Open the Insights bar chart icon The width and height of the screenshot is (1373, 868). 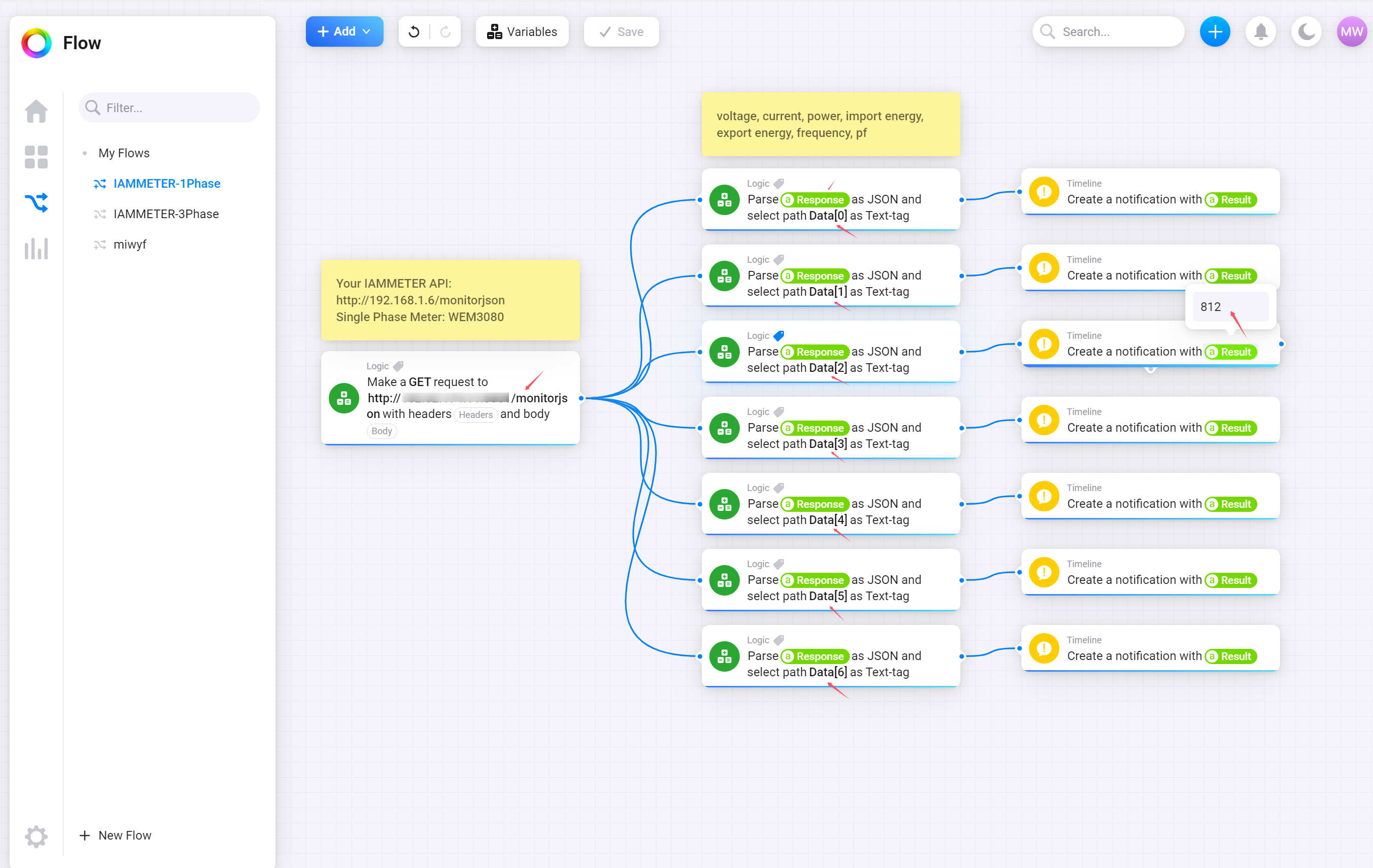(x=36, y=249)
